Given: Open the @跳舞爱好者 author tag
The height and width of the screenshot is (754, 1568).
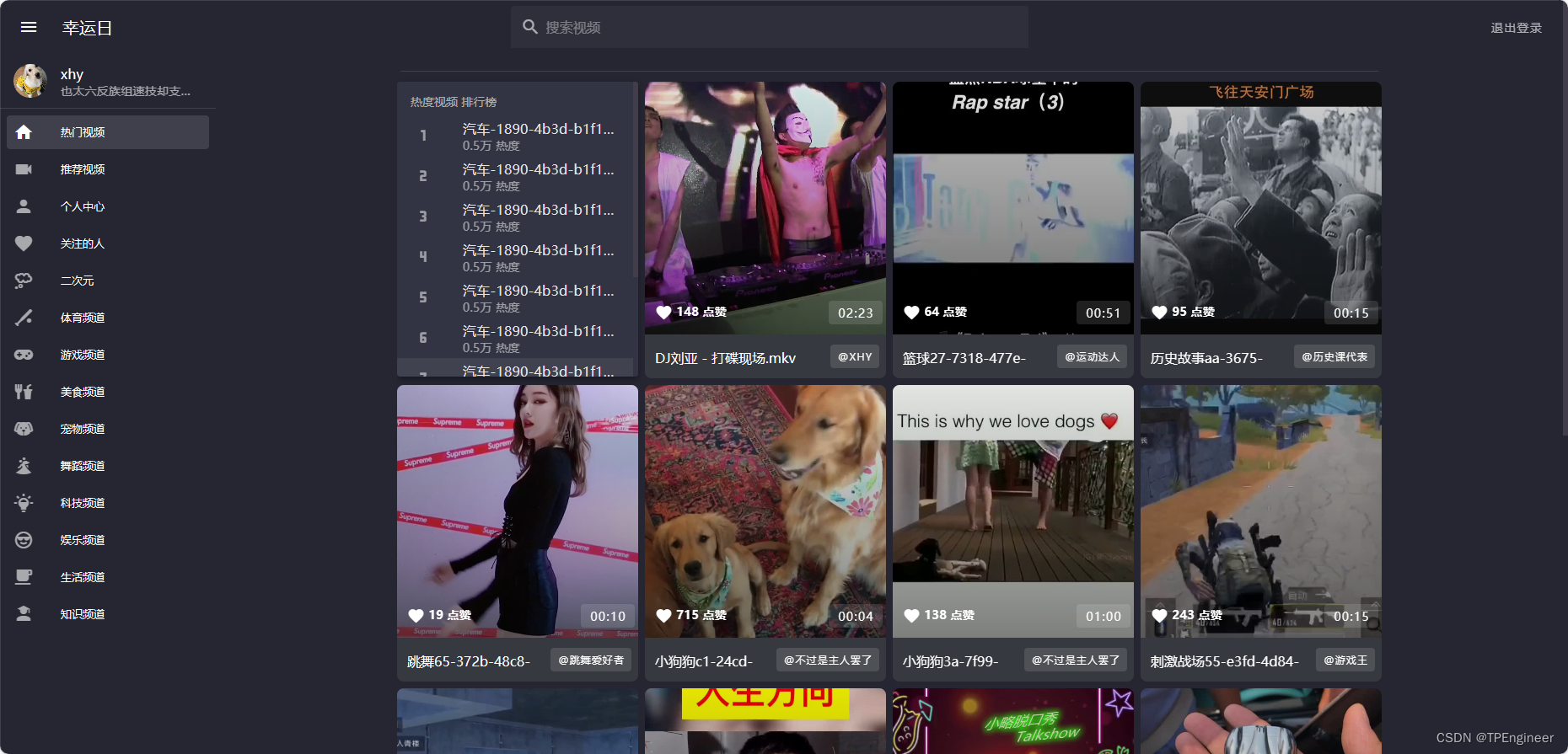Looking at the screenshot, I should coord(591,660).
